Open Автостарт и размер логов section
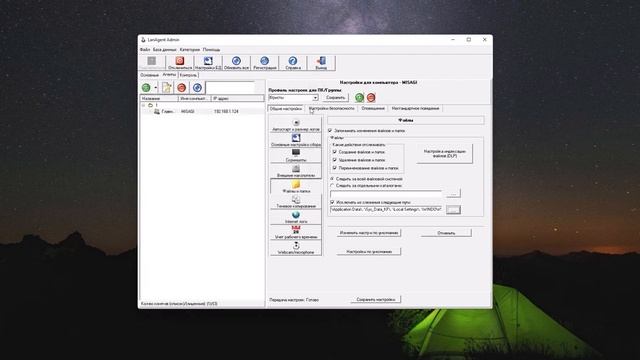Viewport: 640px width, 360px height. click(296, 124)
